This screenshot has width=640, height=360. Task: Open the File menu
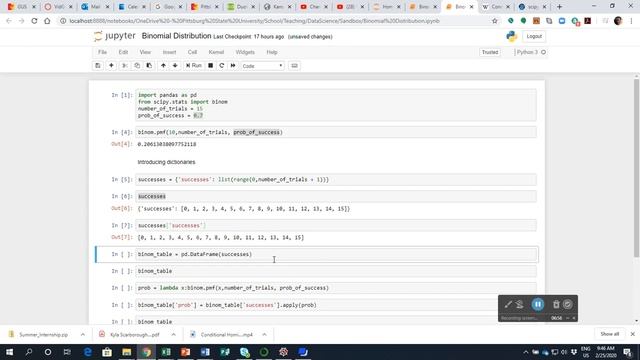tap(102, 52)
